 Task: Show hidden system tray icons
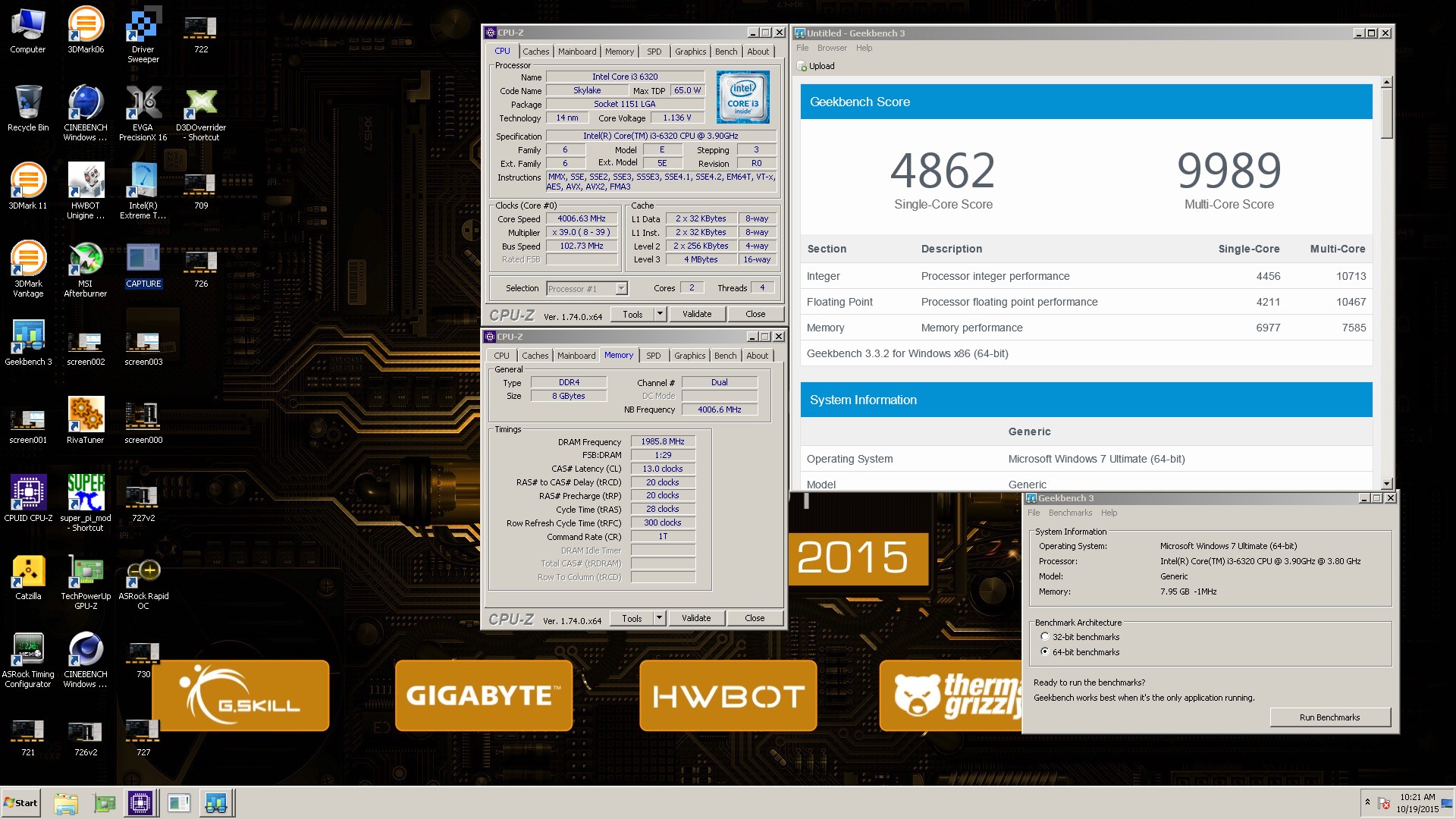[x=1367, y=802]
